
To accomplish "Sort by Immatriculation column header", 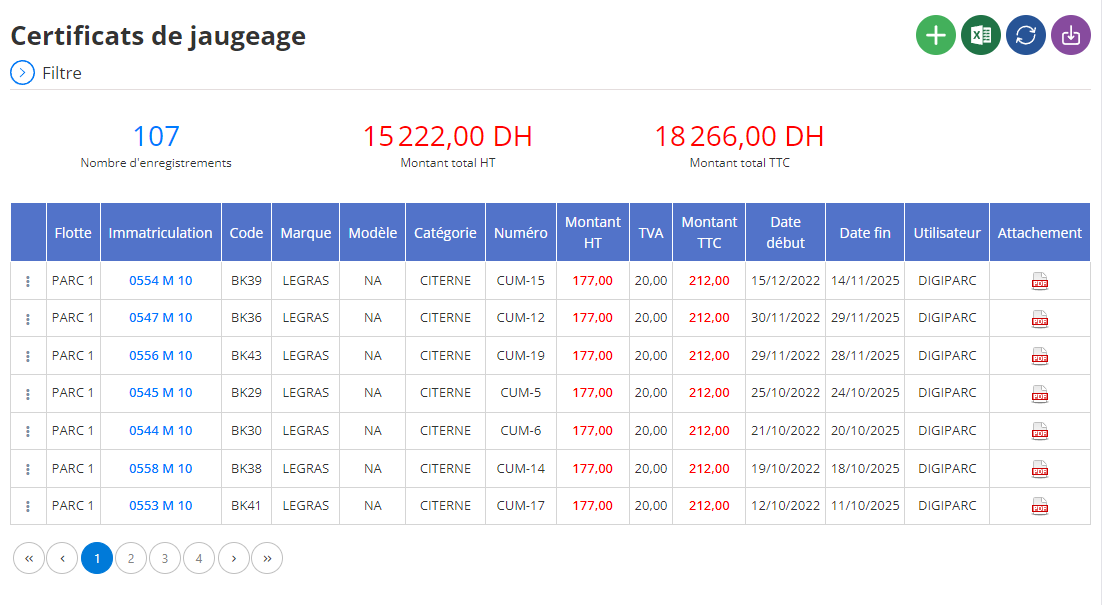I will pos(160,233).
